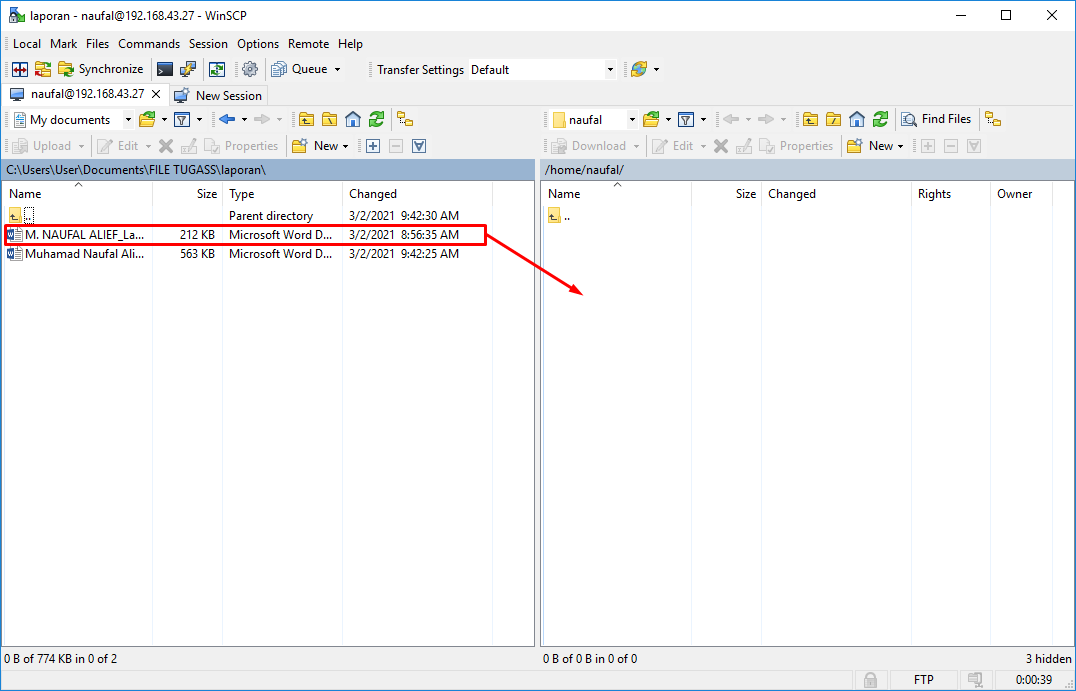Expand the local Back history dropdown arrow

click(244, 119)
